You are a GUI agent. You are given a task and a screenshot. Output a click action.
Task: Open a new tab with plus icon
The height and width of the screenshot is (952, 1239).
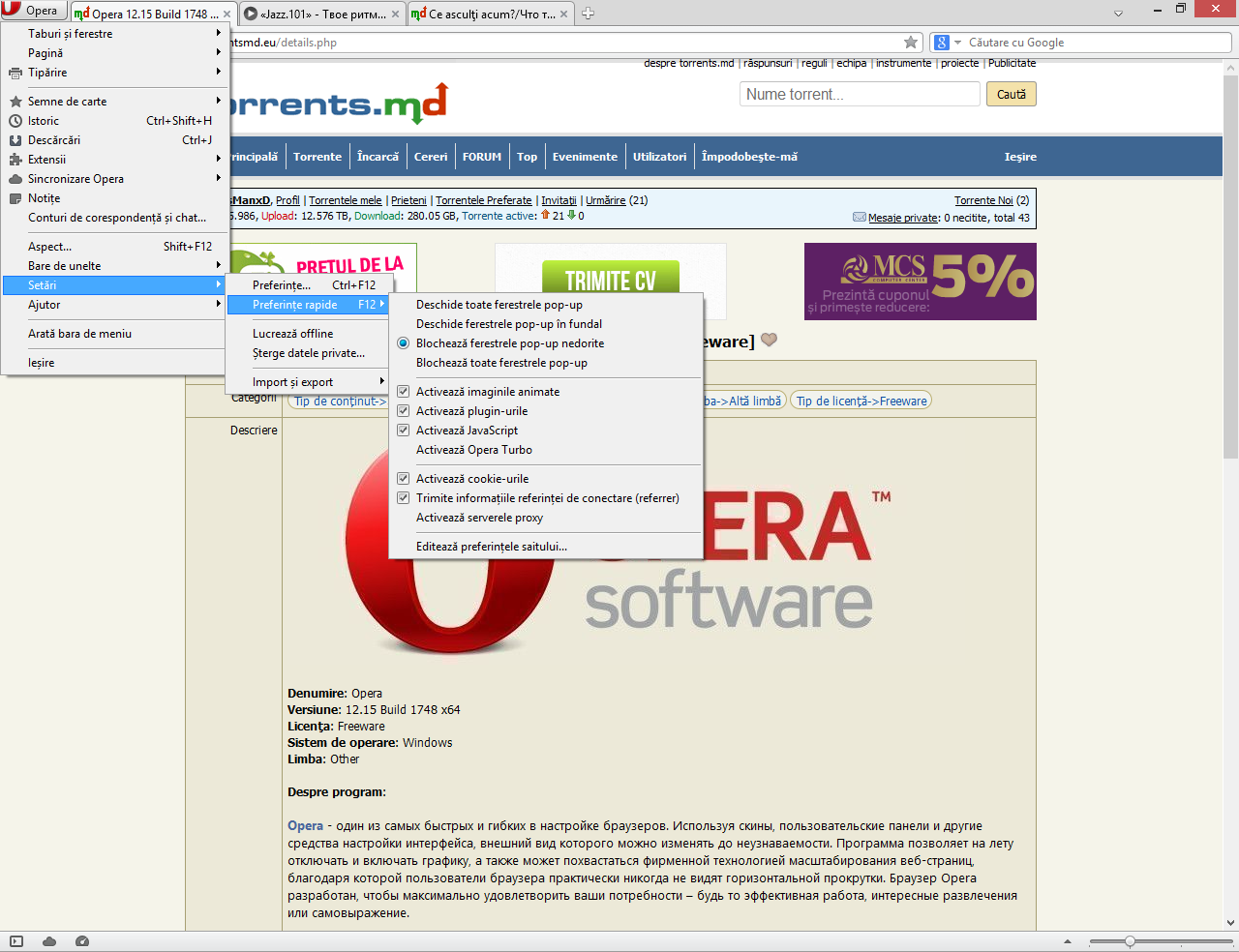click(588, 14)
